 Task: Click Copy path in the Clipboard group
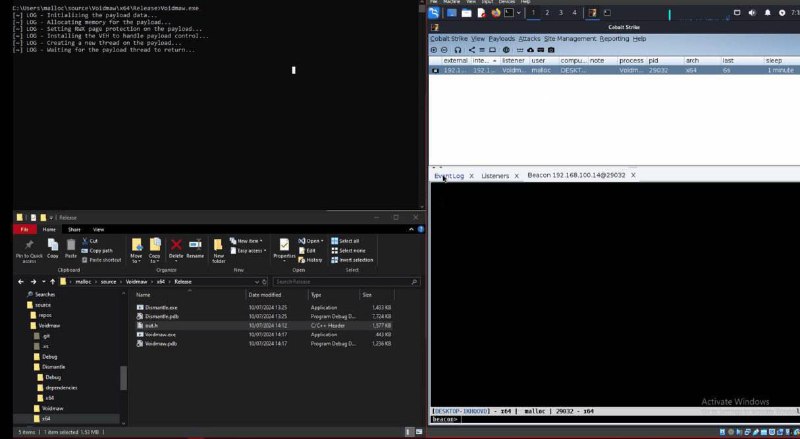coord(97,251)
